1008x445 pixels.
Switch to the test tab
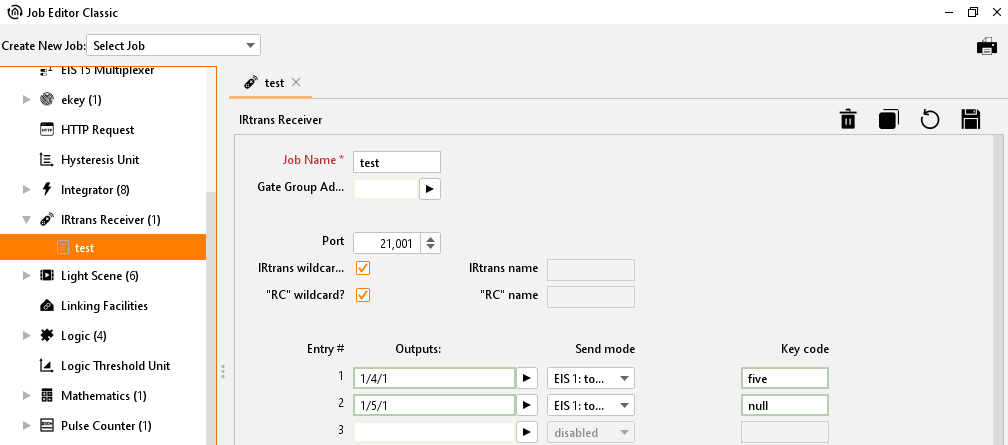pyautogui.click(x=267, y=83)
